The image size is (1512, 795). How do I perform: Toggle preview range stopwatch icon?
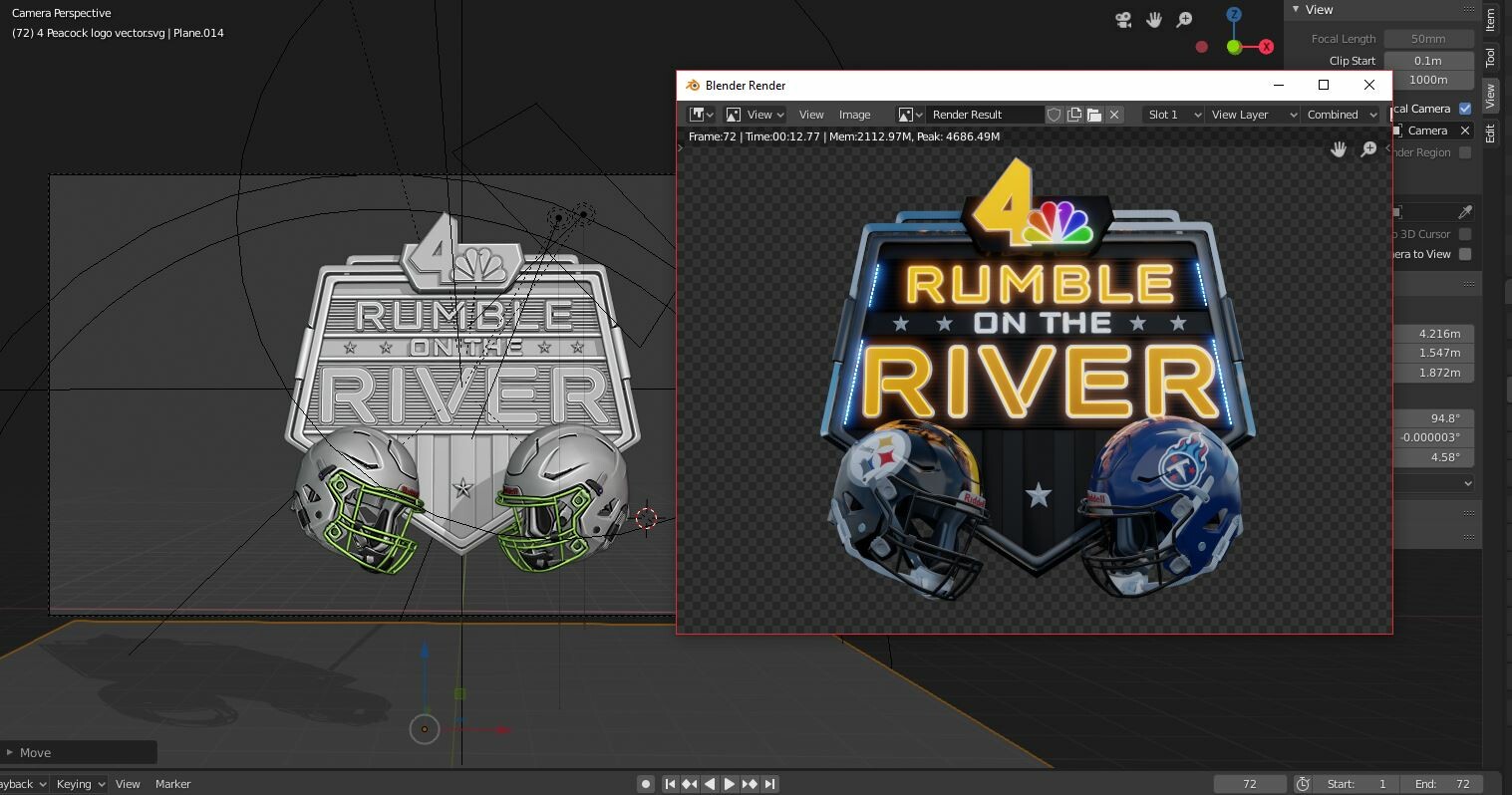(x=1302, y=784)
